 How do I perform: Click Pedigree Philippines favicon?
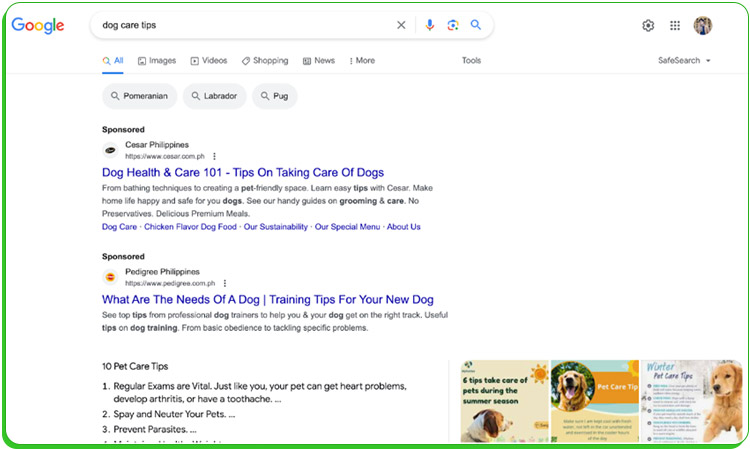point(110,277)
